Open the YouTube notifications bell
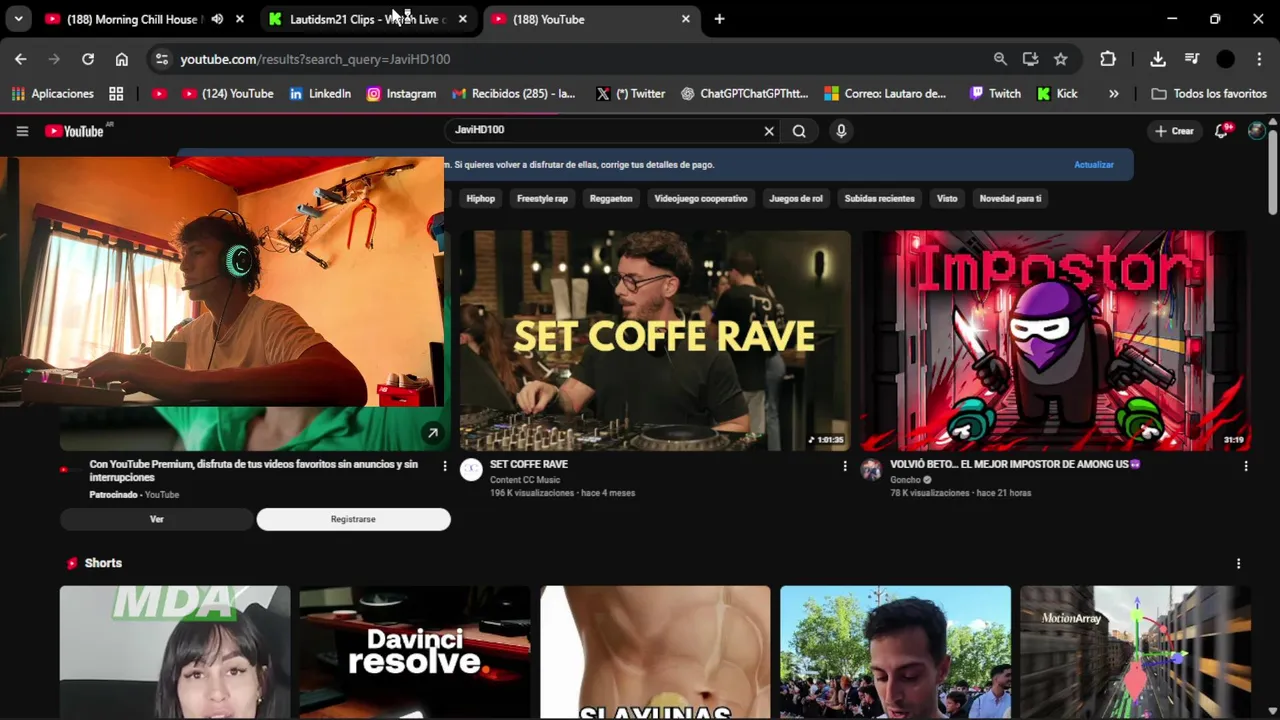Image resolution: width=1280 pixels, height=720 pixels. coord(1221,131)
